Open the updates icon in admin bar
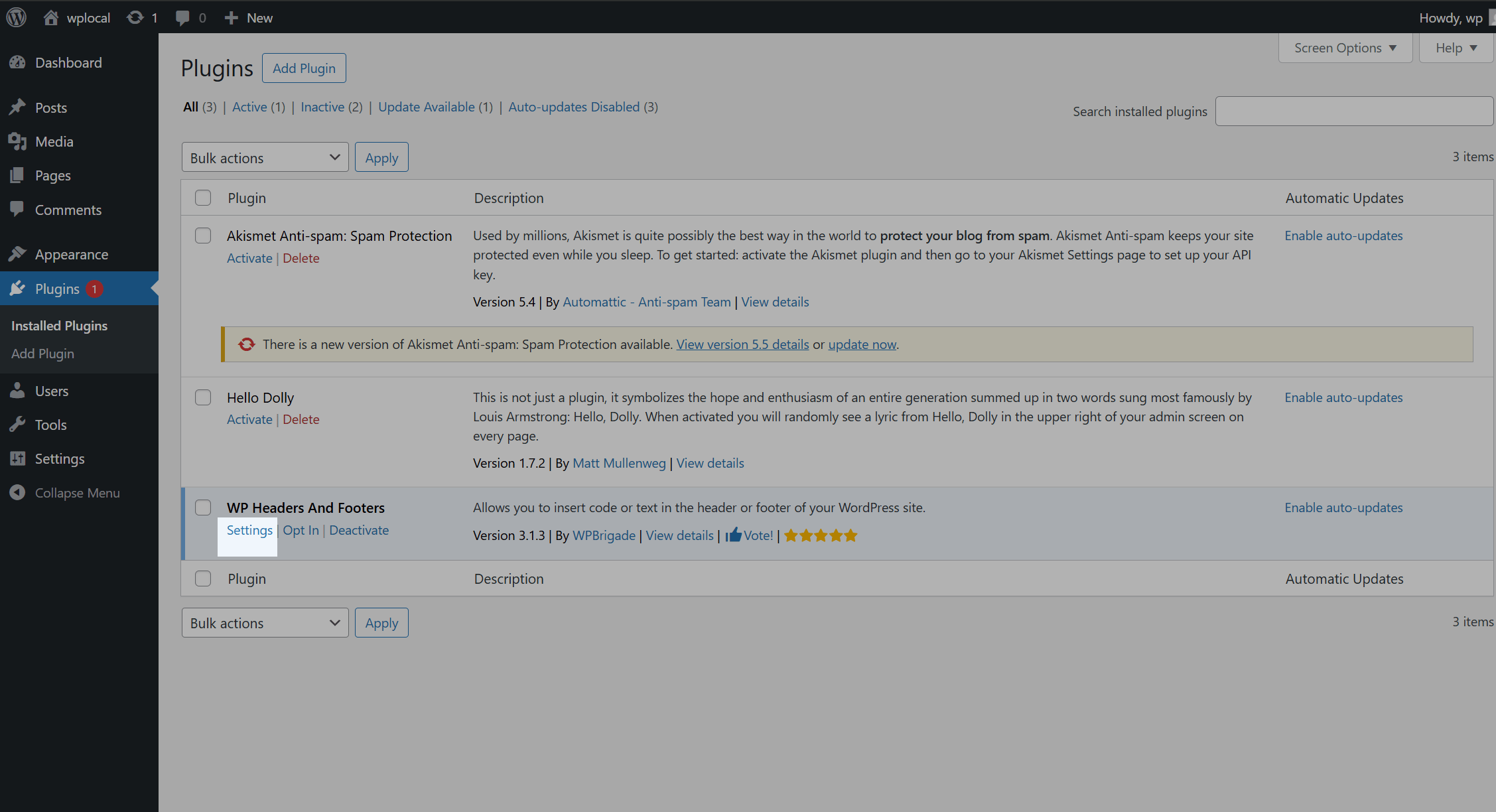1496x812 pixels. [135, 17]
